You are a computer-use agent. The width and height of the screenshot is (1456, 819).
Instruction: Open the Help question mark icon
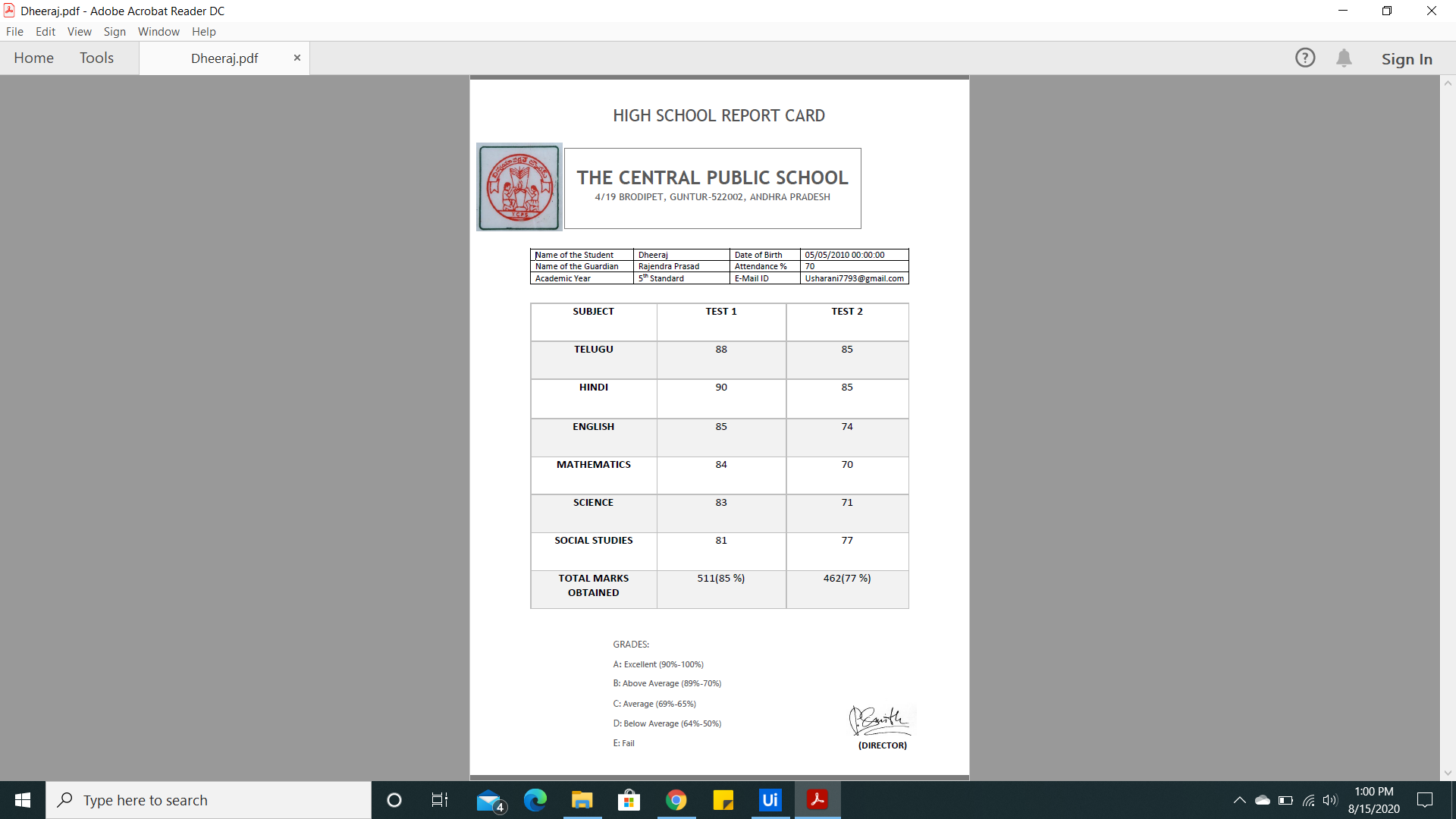click(x=1305, y=58)
